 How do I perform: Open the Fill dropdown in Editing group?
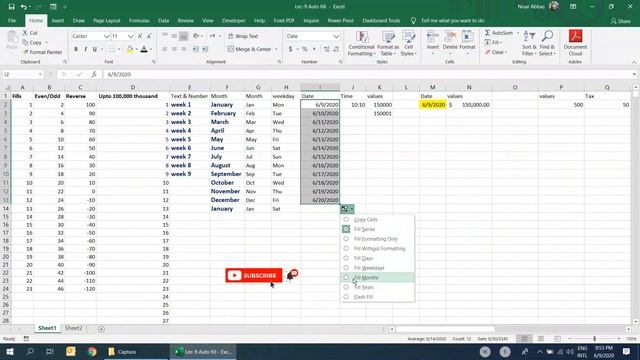coord(493,42)
